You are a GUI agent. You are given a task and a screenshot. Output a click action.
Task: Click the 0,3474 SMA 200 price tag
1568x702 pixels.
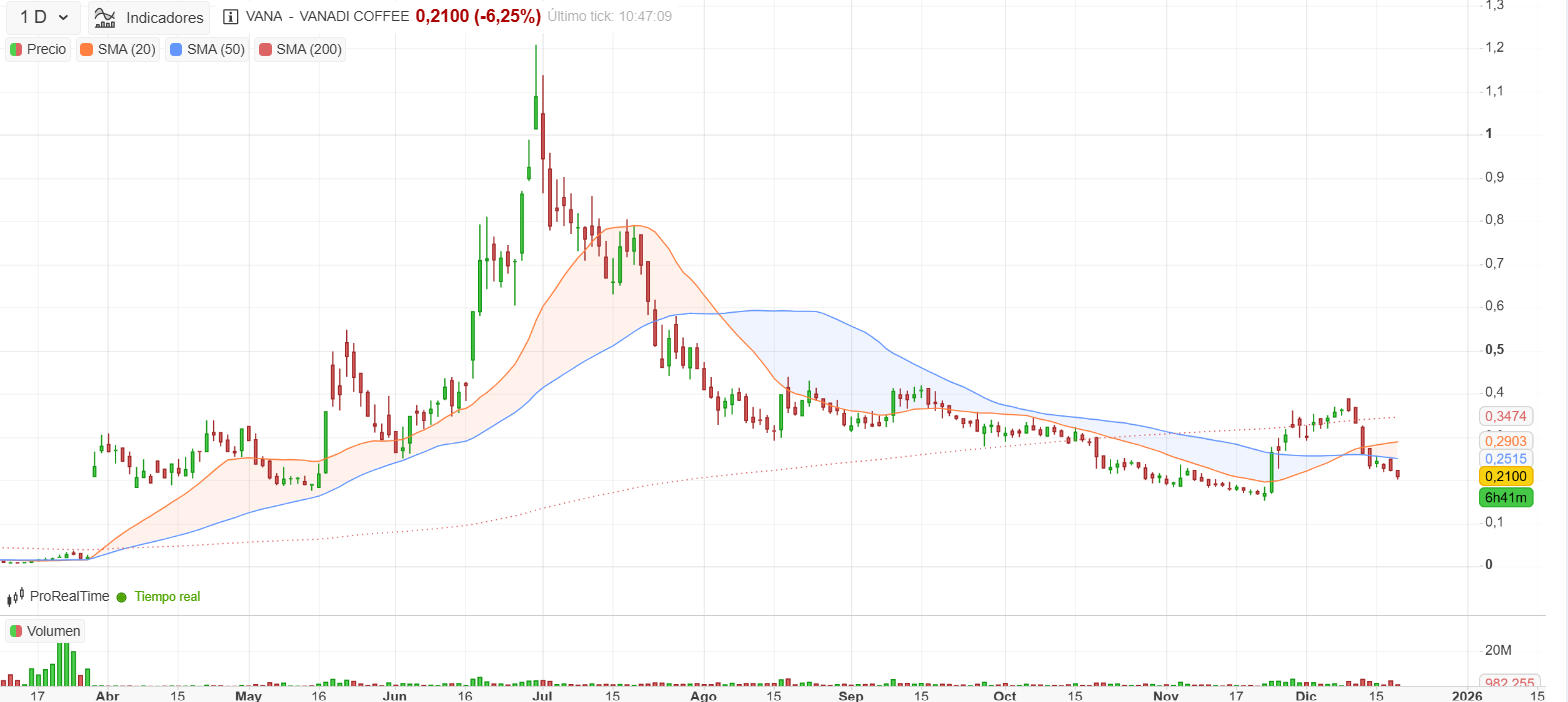(x=1505, y=415)
